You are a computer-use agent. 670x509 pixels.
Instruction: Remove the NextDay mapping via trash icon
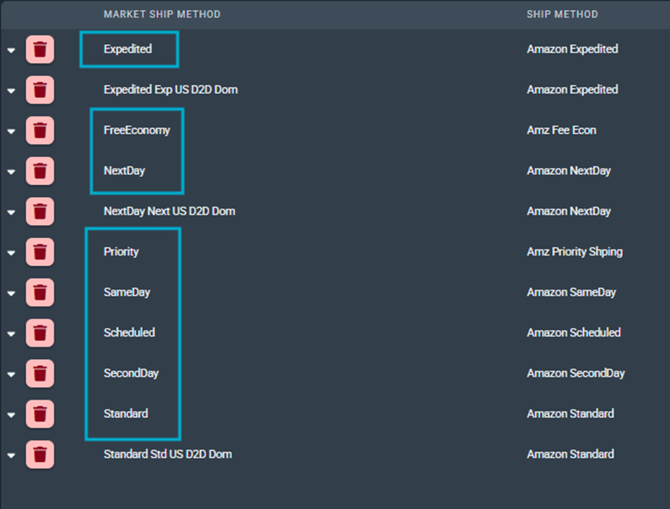coord(39,171)
